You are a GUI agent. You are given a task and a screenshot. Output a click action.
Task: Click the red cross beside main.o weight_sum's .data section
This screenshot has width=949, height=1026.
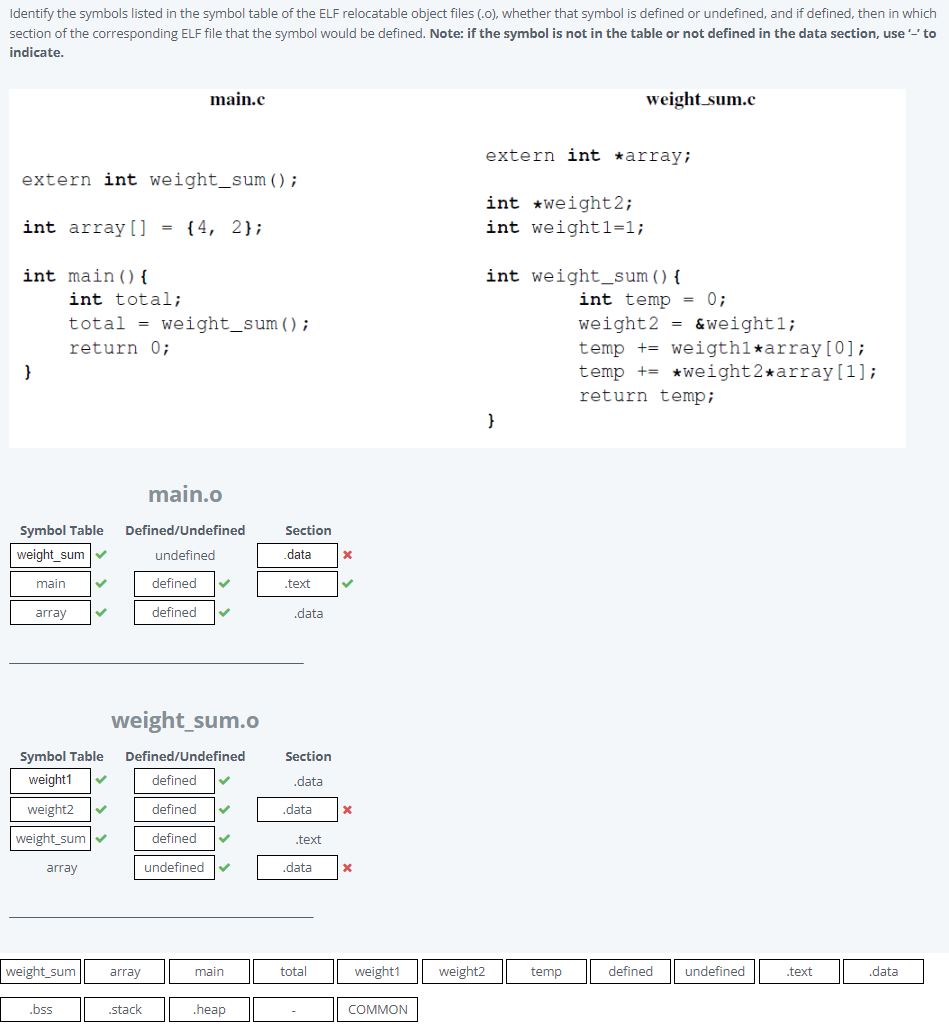[348, 555]
